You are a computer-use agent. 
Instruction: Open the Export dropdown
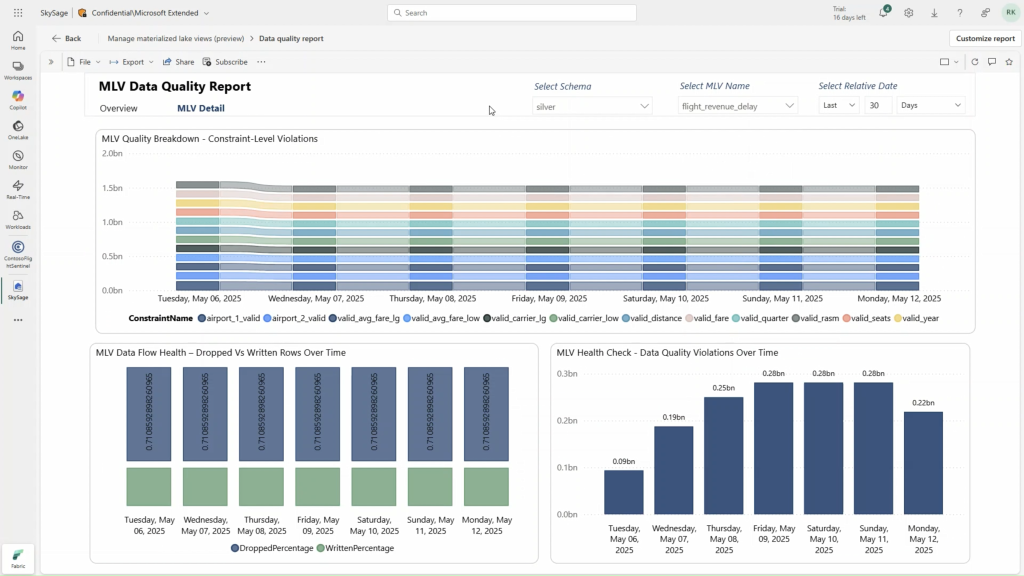pos(131,61)
